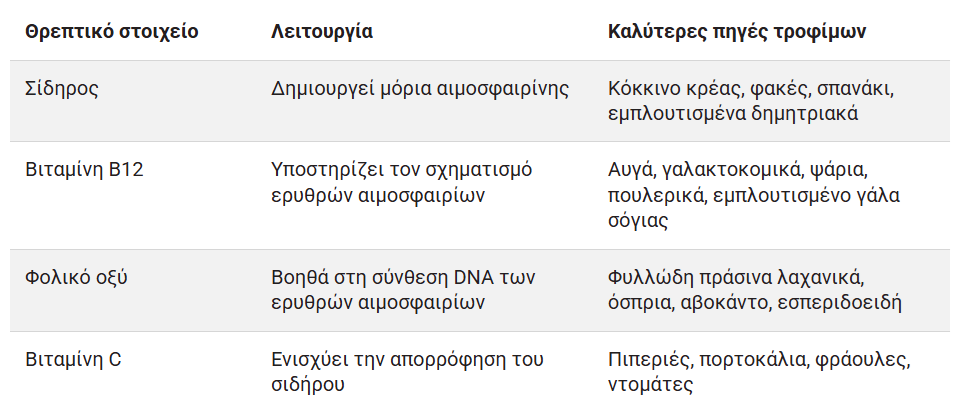Screen dimensions: 960x409
Task: Click the 'Βιταμίνη B12' cell
Action: [84, 169]
